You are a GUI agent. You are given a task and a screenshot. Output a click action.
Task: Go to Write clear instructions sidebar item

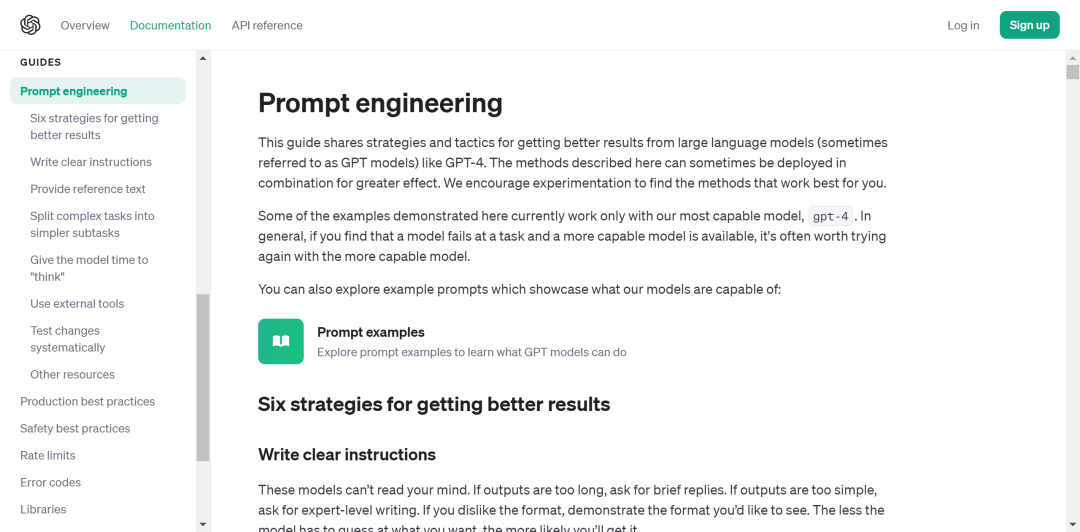click(x=91, y=162)
